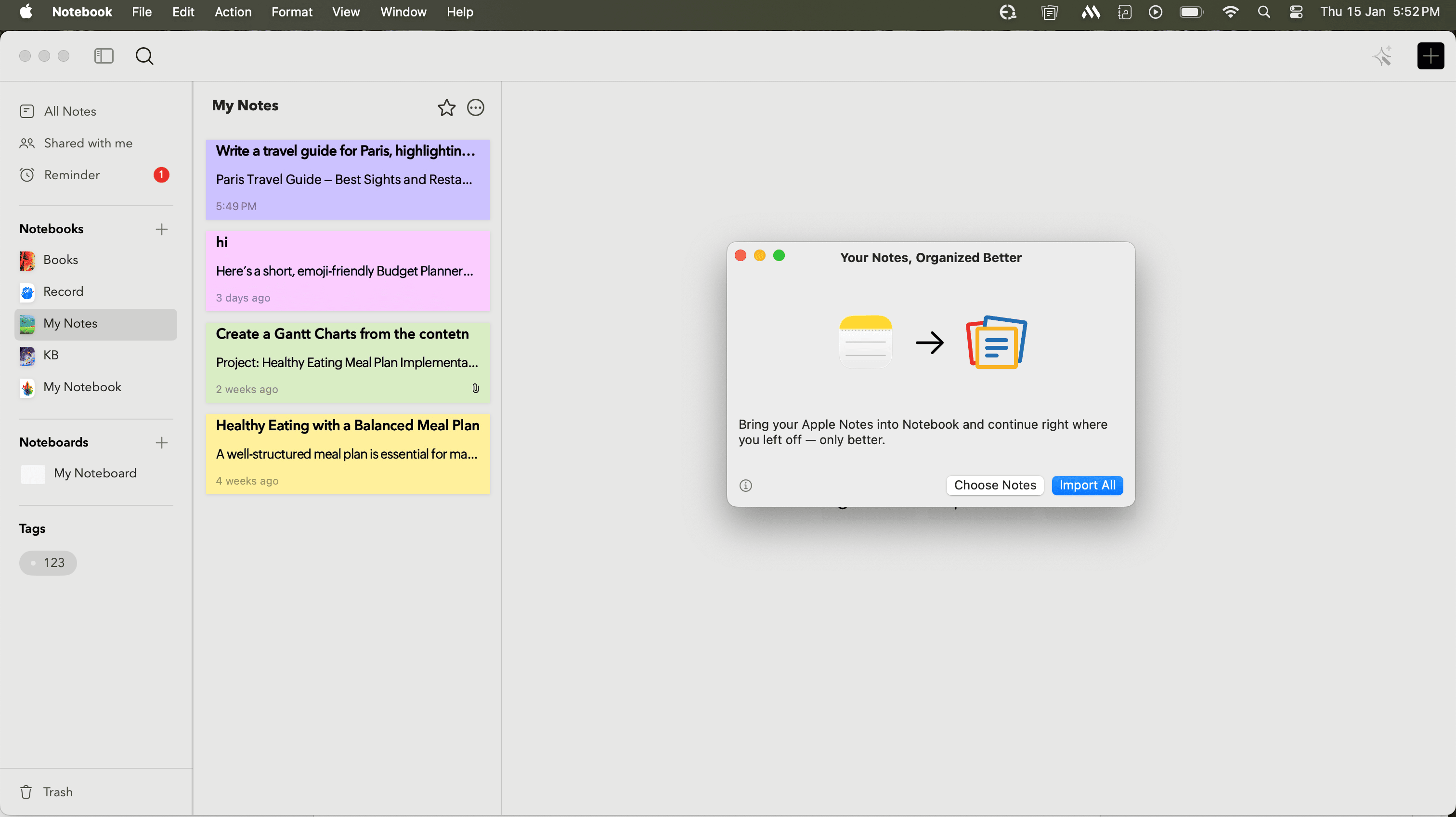Click the attachment paperclip on Gantt note
Image resolution: width=1456 pixels, height=817 pixels.
pyautogui.click(x=475, y=388)
